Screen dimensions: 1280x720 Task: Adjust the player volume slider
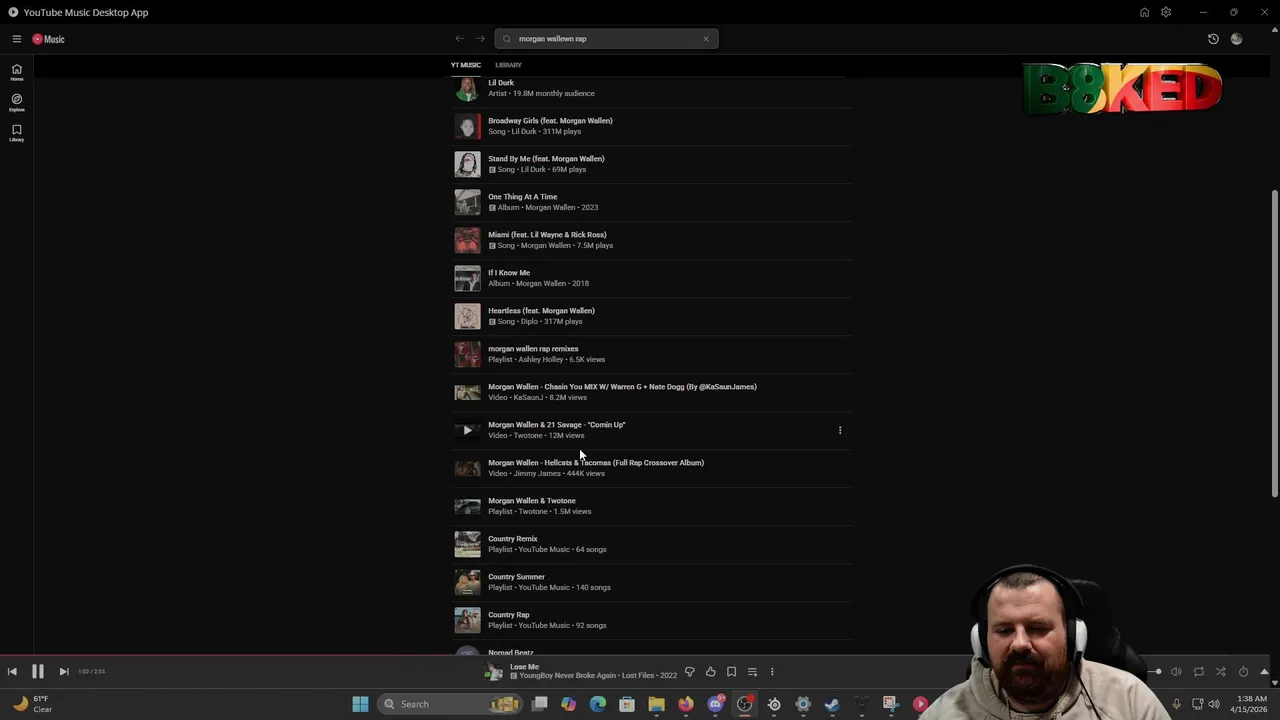click(x=1156, y=672)
